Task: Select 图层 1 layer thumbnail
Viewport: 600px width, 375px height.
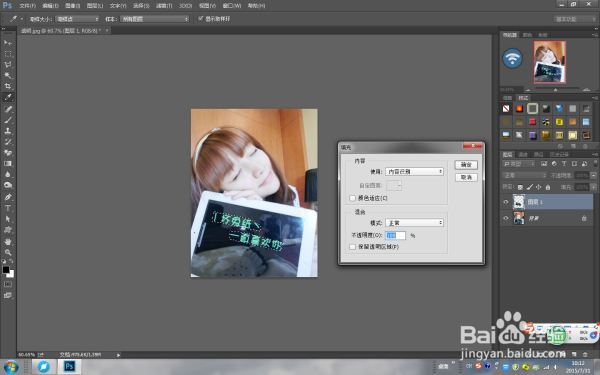Action: point(518,202)
